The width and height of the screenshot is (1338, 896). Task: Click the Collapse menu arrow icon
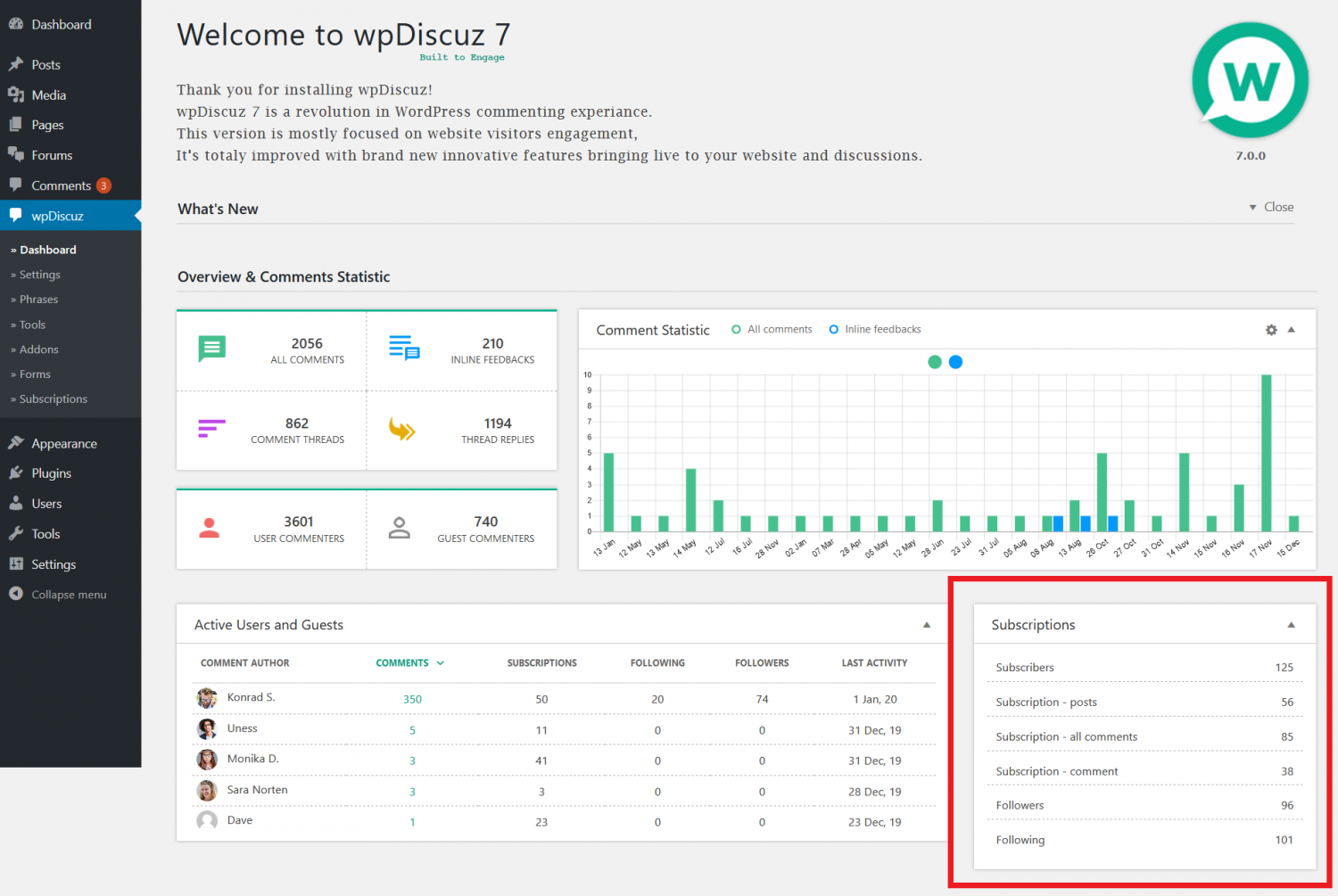point(16,594)
